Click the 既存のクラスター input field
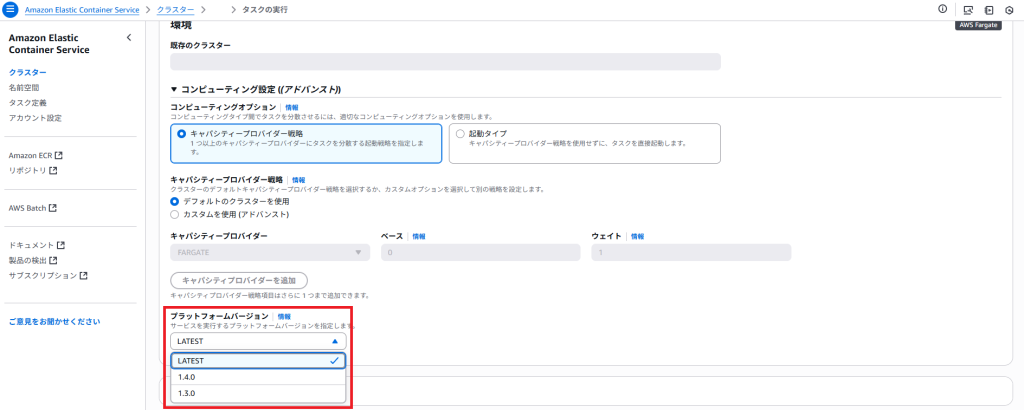 click(x=445, y=61)
